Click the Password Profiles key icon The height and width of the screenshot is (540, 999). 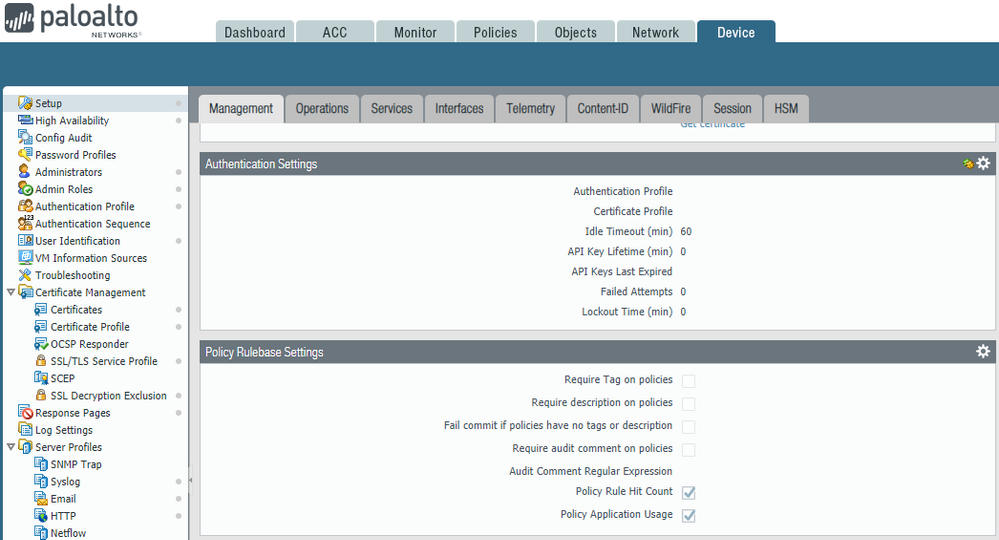click(25, 155)
